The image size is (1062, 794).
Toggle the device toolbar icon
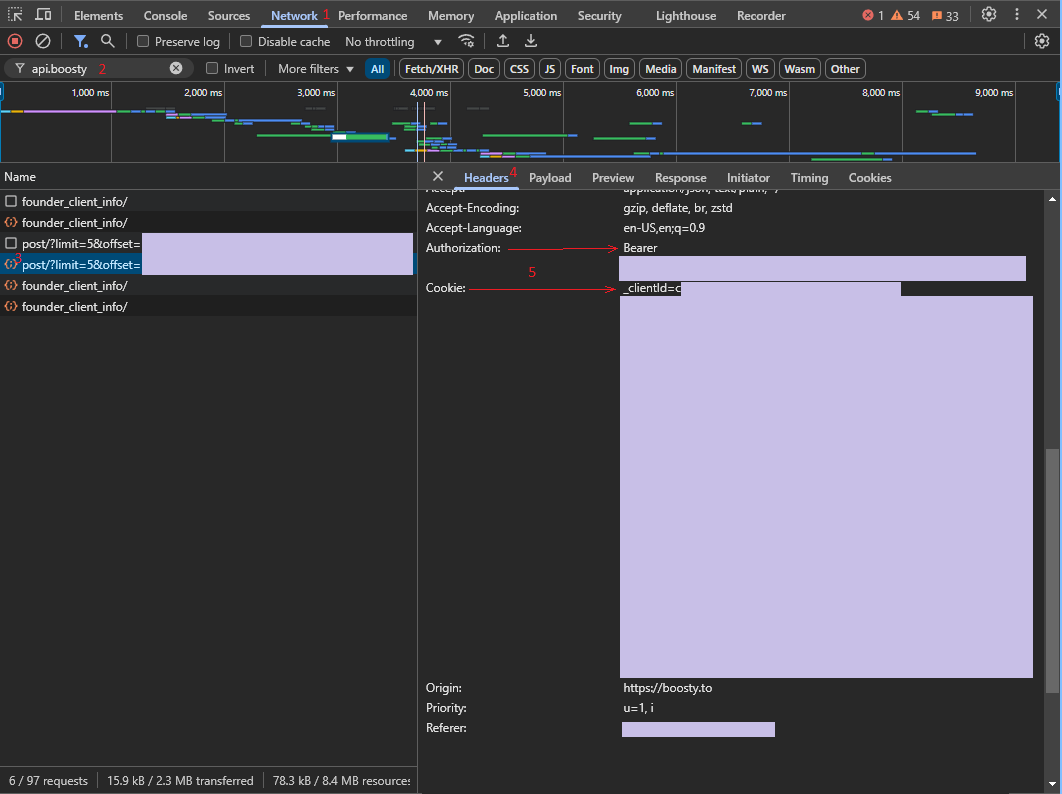tap(43, 14)
